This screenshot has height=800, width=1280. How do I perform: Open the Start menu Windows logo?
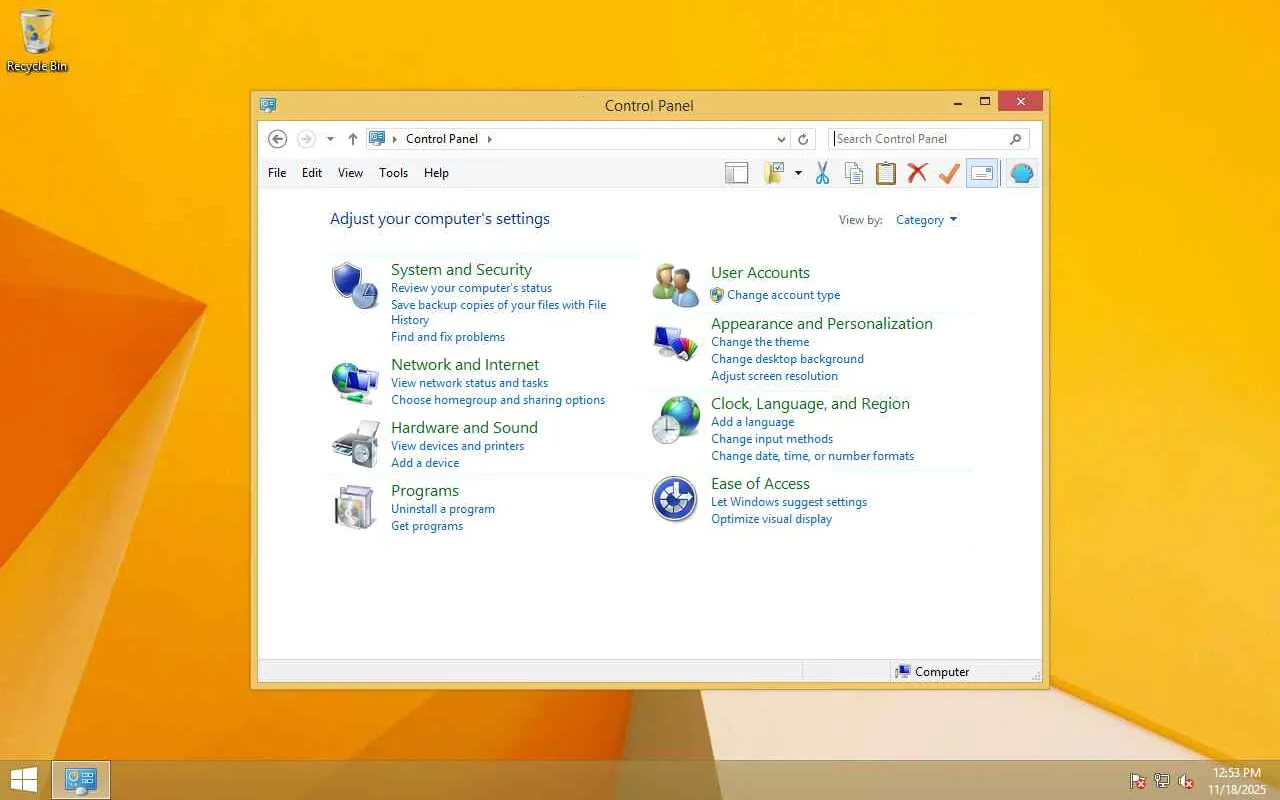[x=24, y=780]
